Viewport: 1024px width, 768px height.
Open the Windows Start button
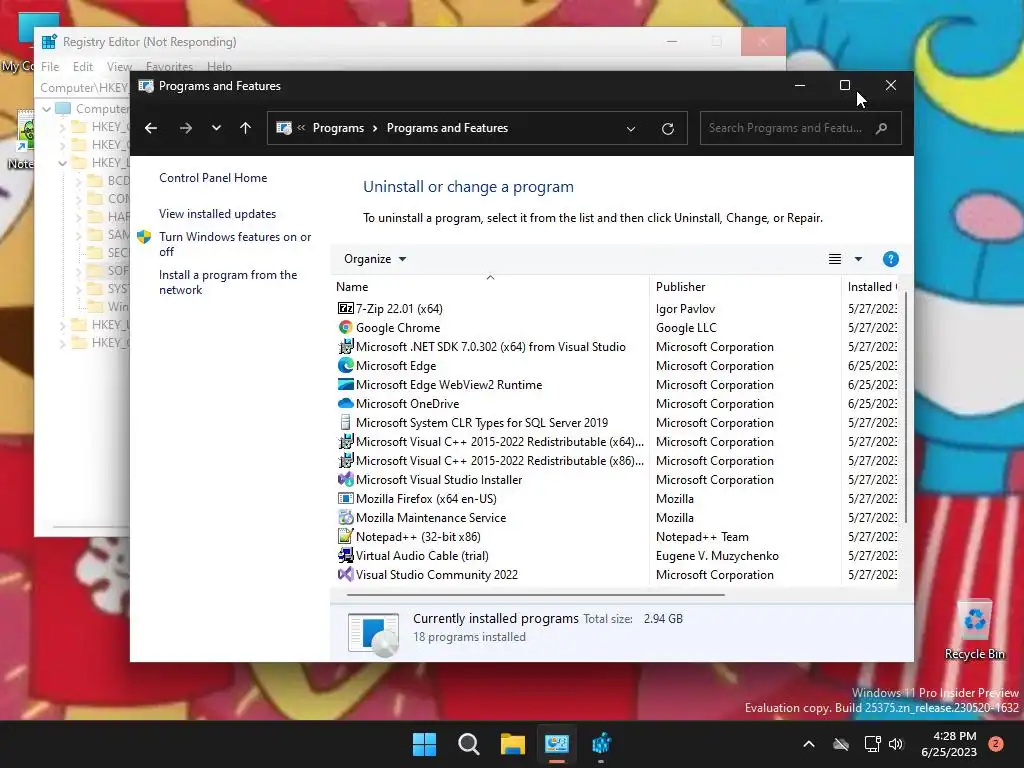[424, 744]
